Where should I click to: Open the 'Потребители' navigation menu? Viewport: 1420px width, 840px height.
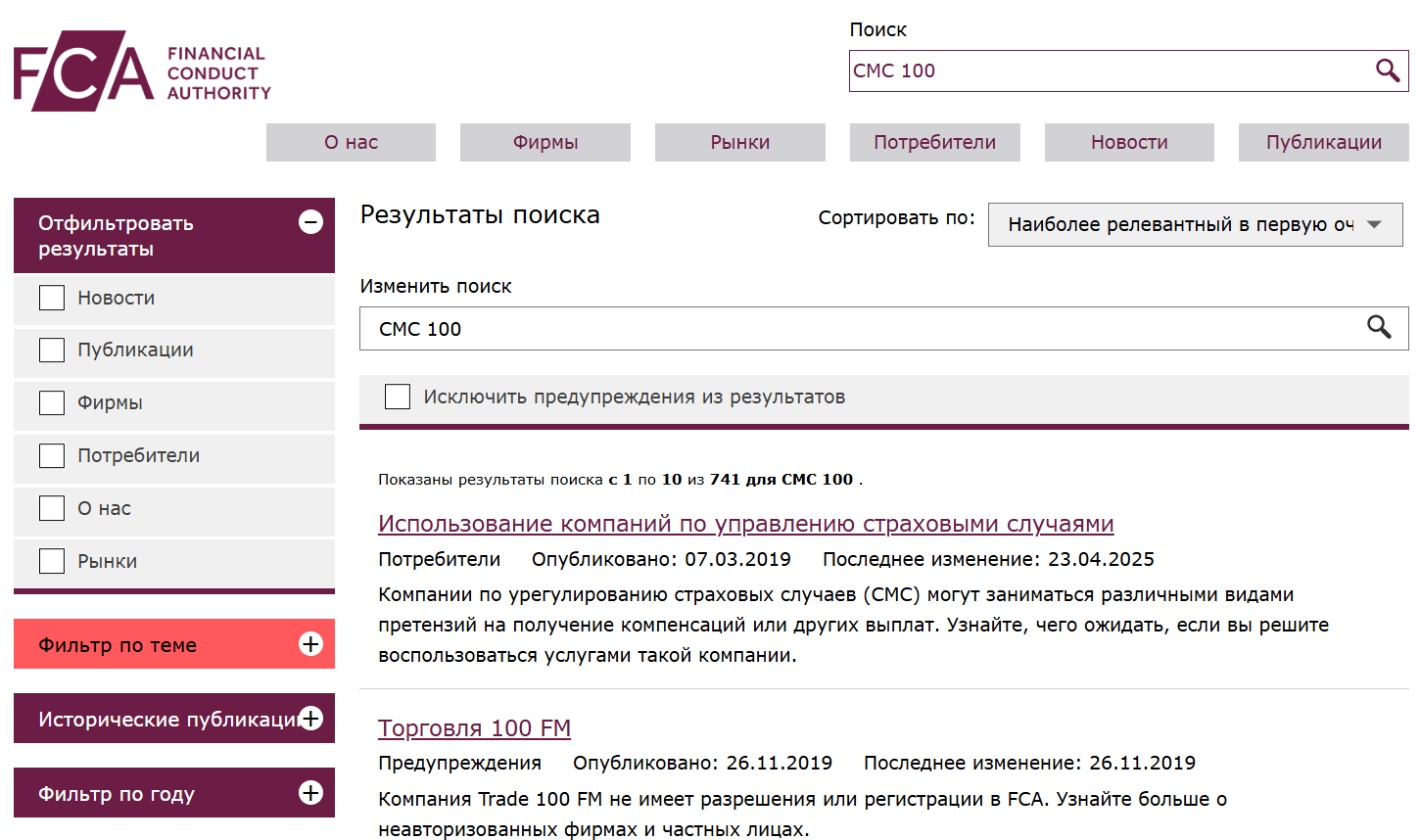tap(934, 142)
